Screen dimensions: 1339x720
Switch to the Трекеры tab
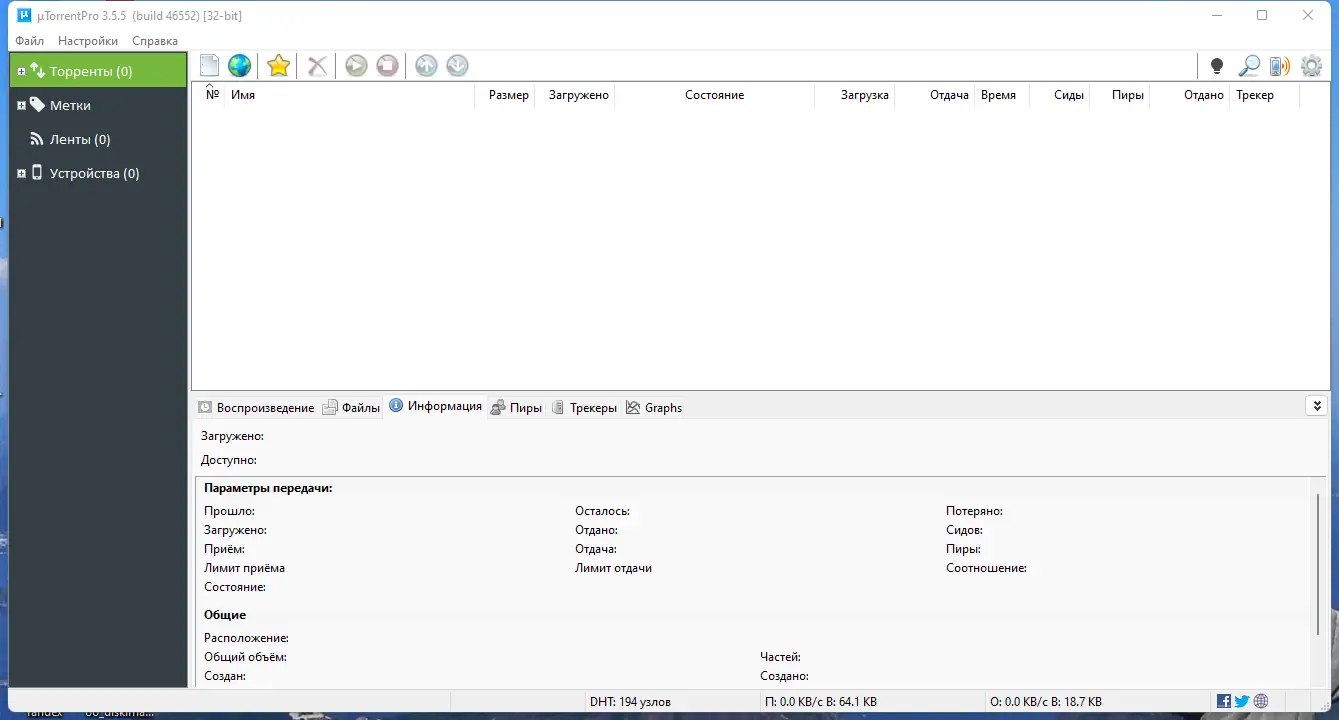592,407
